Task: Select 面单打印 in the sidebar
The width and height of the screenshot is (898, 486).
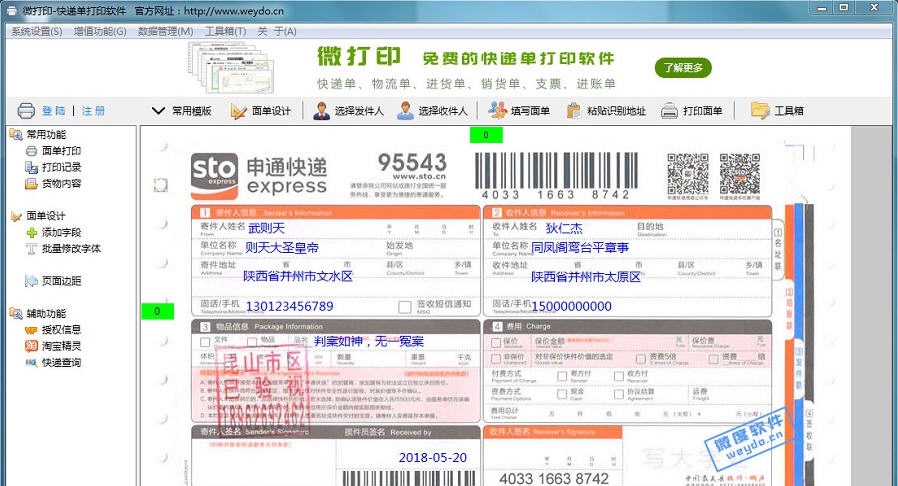Action: (x=61, y=151)
